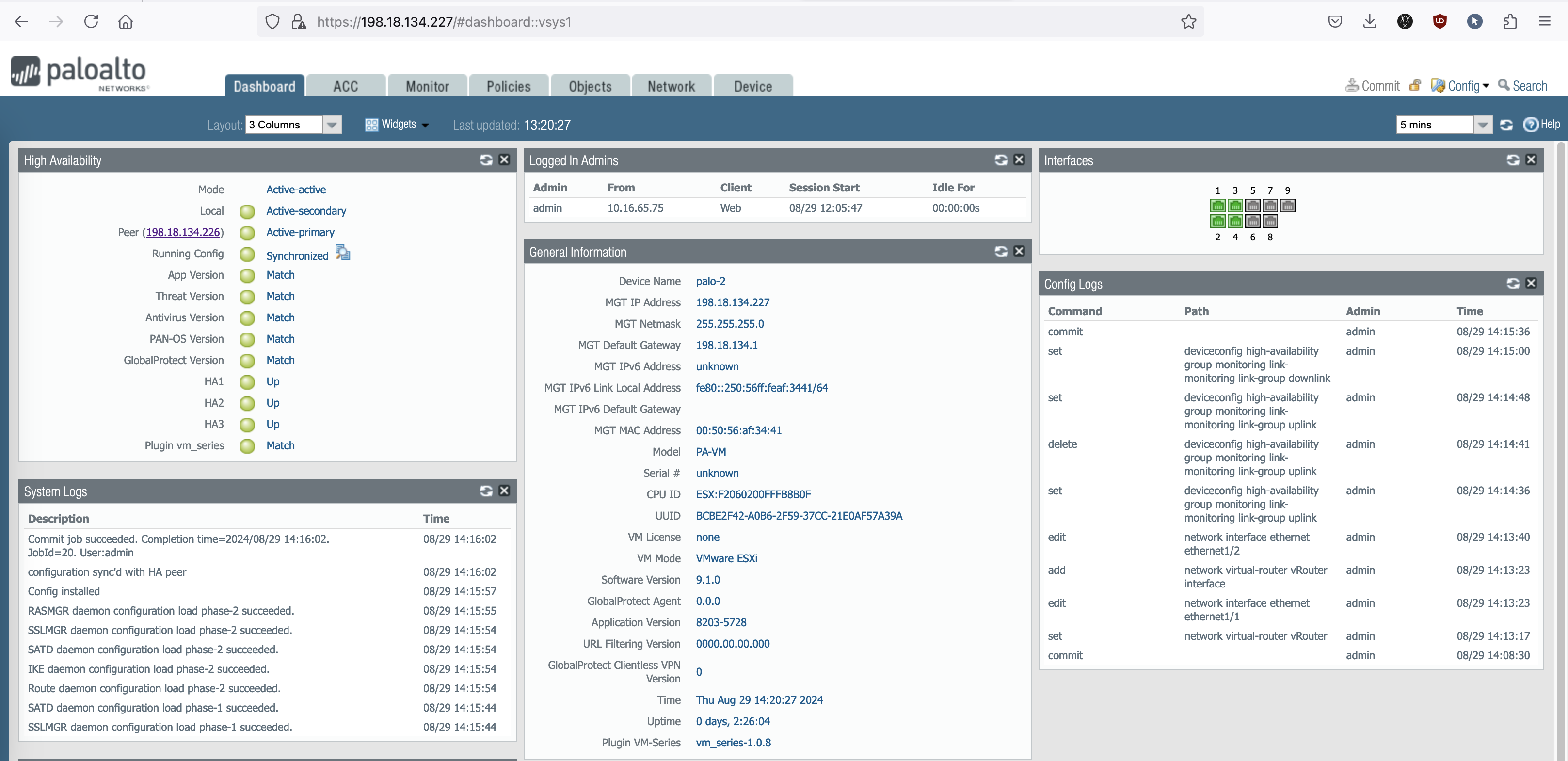This screenshot has width=1568, height=761.
Task: Close the System Logs widget
Action: [x=504, y=491]
